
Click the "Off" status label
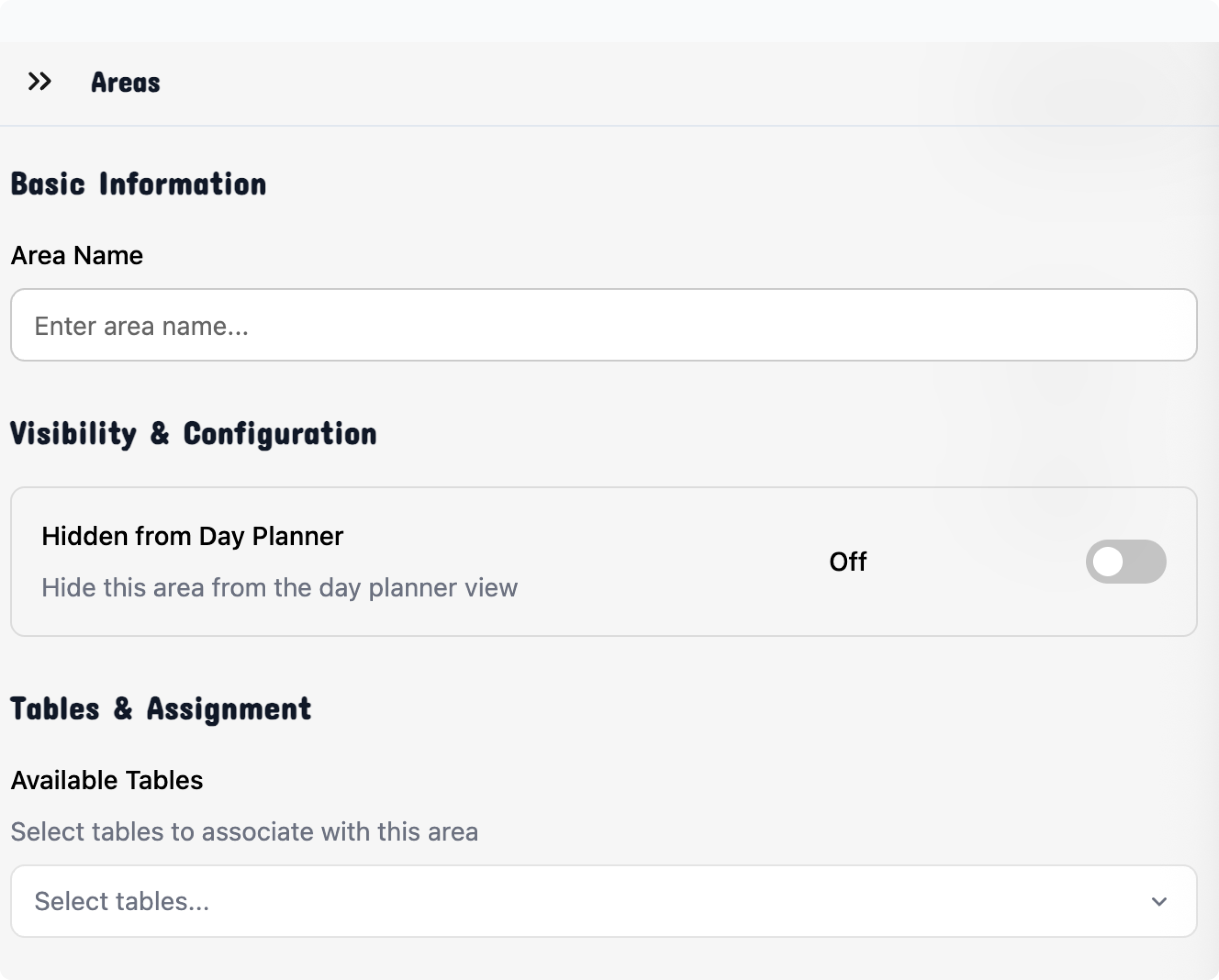[x=848, y=562]
